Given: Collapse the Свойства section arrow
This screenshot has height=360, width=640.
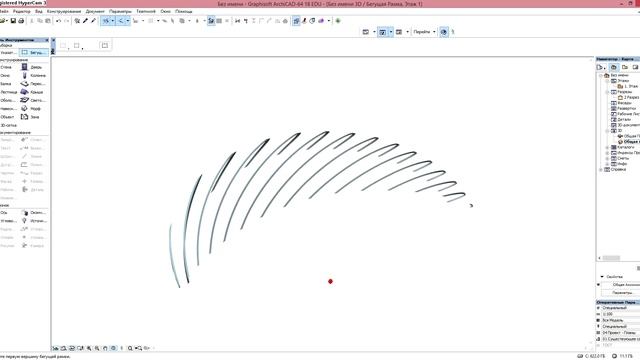Looking at the screenshot, I should (602, 277).
